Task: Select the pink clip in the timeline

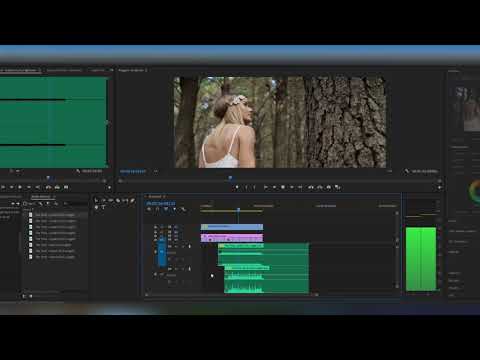Action: click(x=232, y=238)
